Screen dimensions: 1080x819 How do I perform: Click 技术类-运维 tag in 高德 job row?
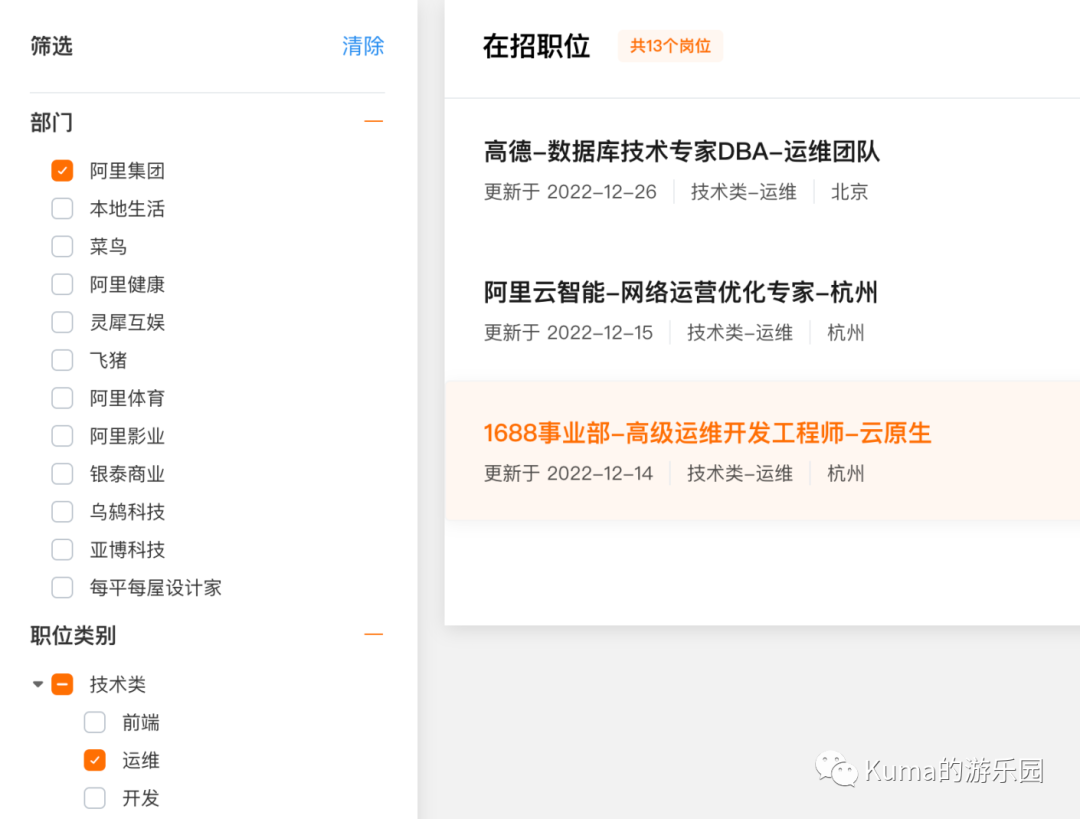point(744,192)
